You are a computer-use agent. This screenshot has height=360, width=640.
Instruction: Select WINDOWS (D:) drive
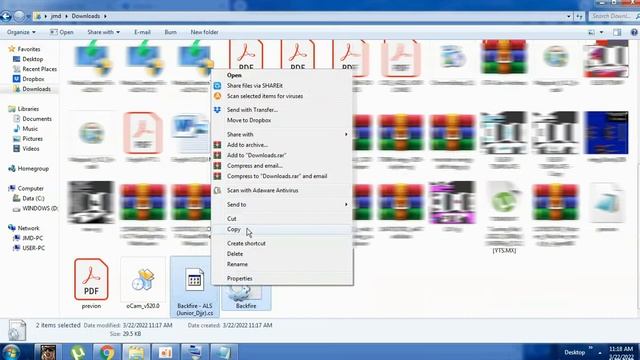40,208
